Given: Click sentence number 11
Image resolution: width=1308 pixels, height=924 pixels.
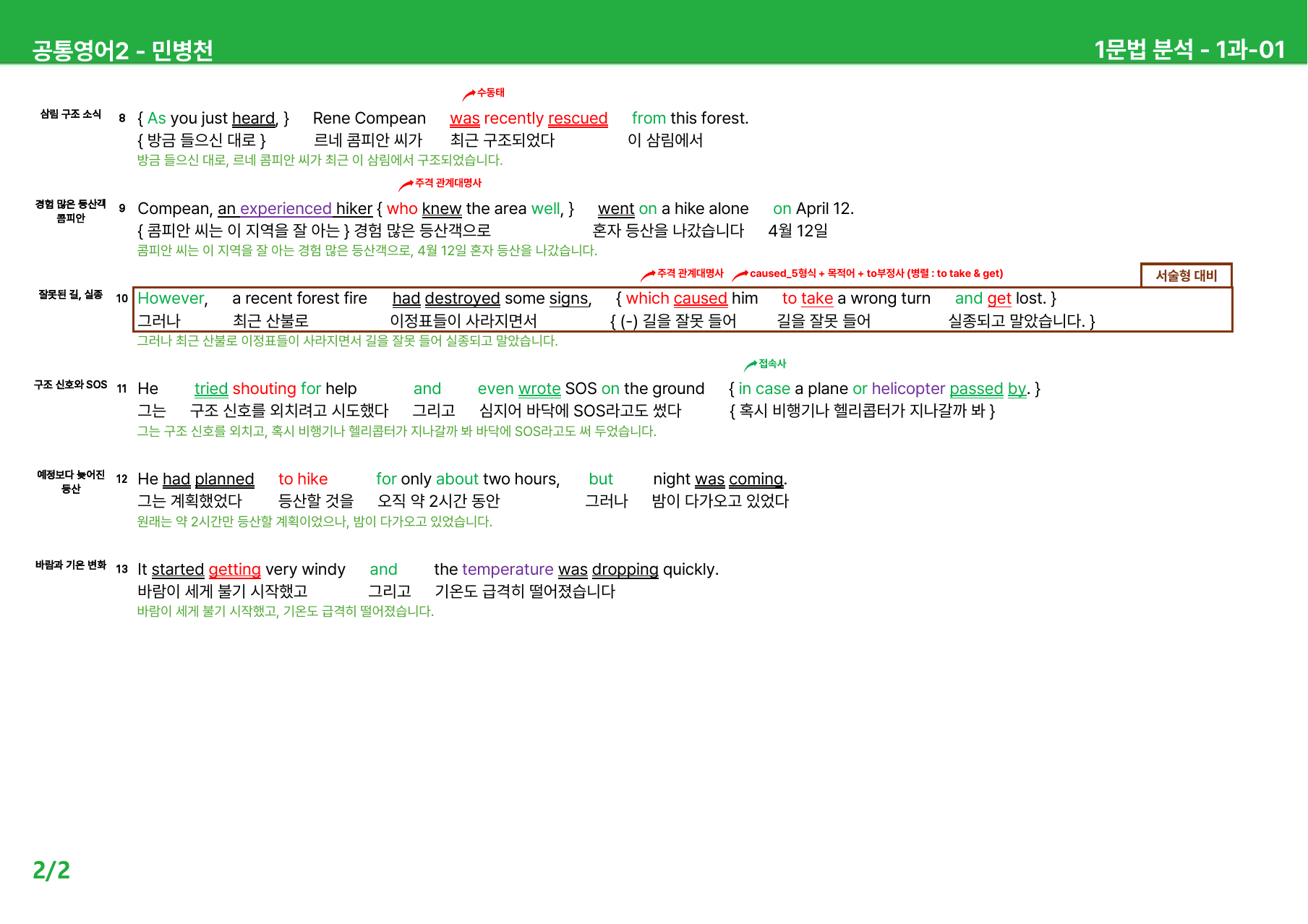Looking at the screenshot, I should click(x=121, y=389).
